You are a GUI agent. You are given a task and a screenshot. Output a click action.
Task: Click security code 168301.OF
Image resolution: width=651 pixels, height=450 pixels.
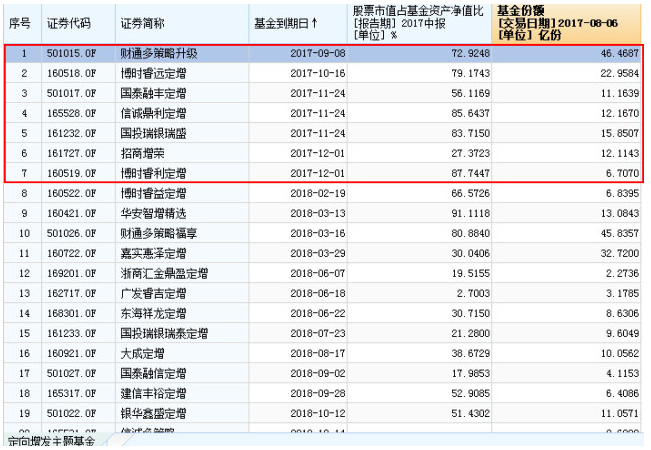pos(71,313)
